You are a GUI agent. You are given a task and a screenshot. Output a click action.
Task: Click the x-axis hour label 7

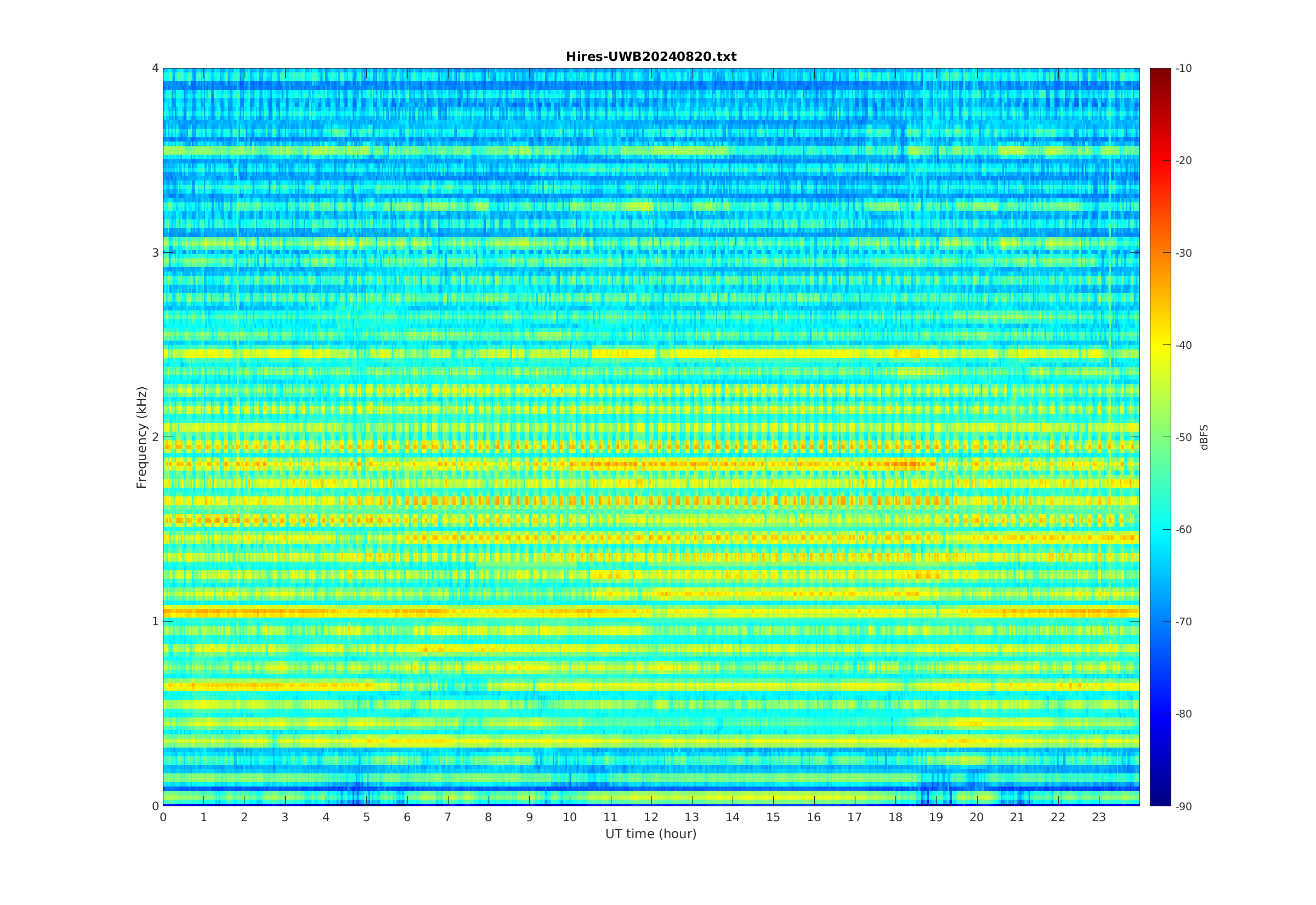448,817
